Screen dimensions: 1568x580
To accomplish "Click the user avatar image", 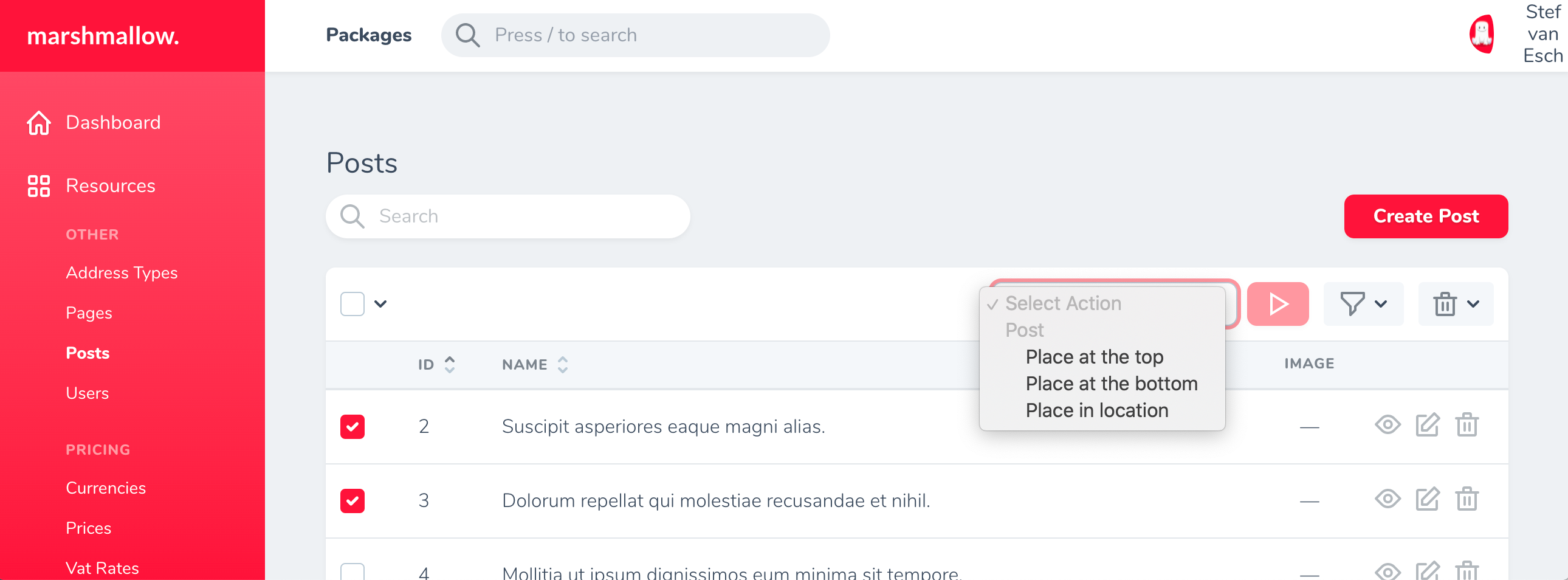I will (x=1481, y=35).
